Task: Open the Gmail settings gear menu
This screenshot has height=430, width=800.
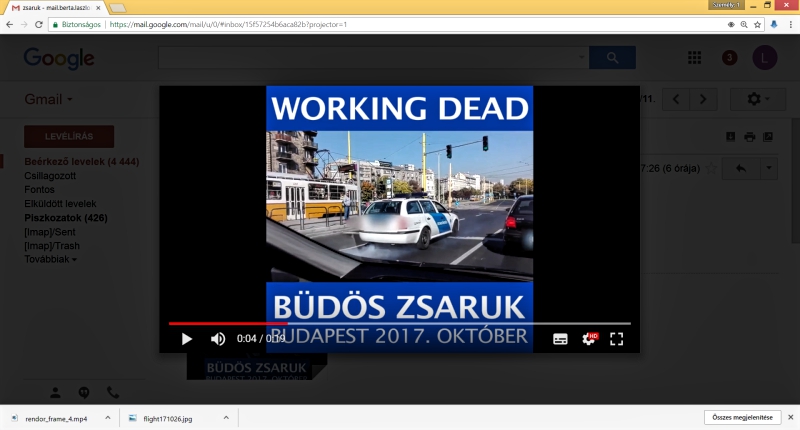Action: [x=758, y=99]
